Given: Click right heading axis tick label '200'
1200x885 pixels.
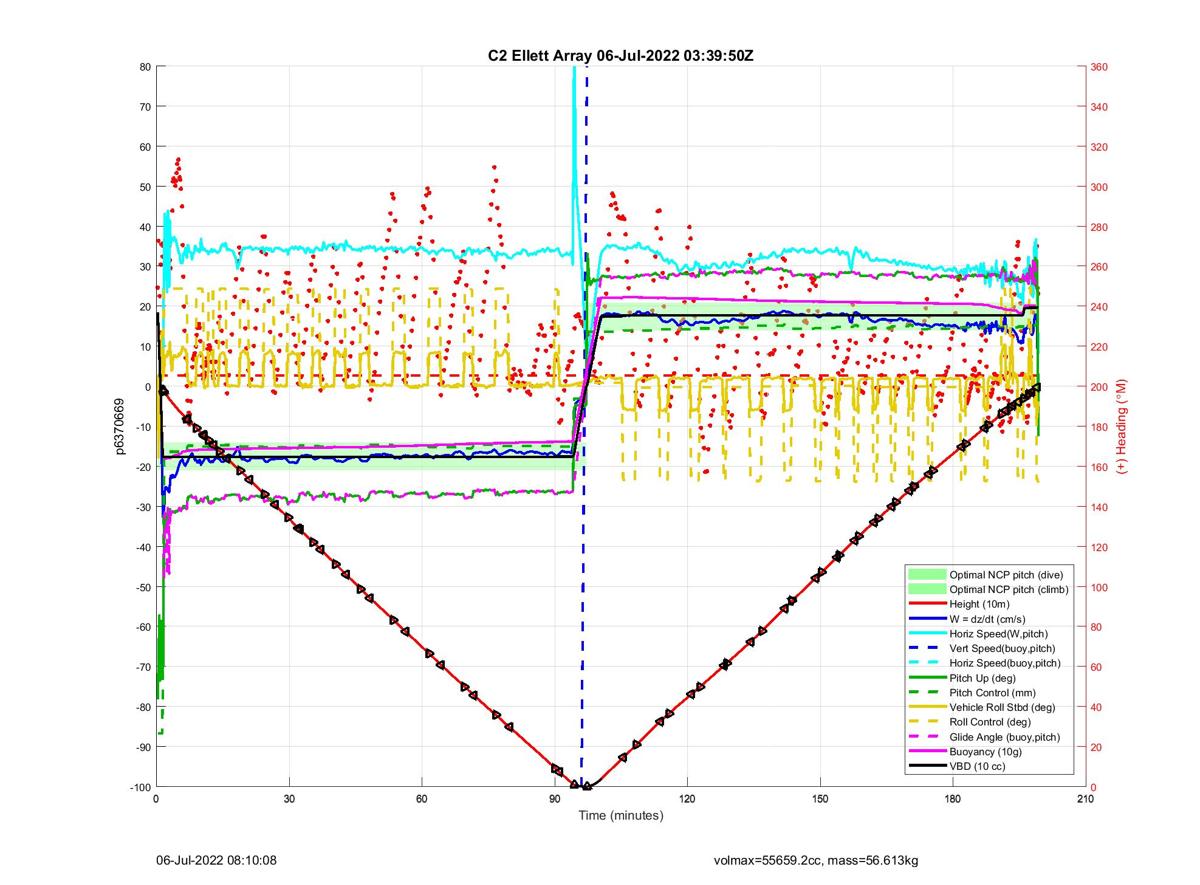Looking at the screenshot, I should pos(1099,387).
